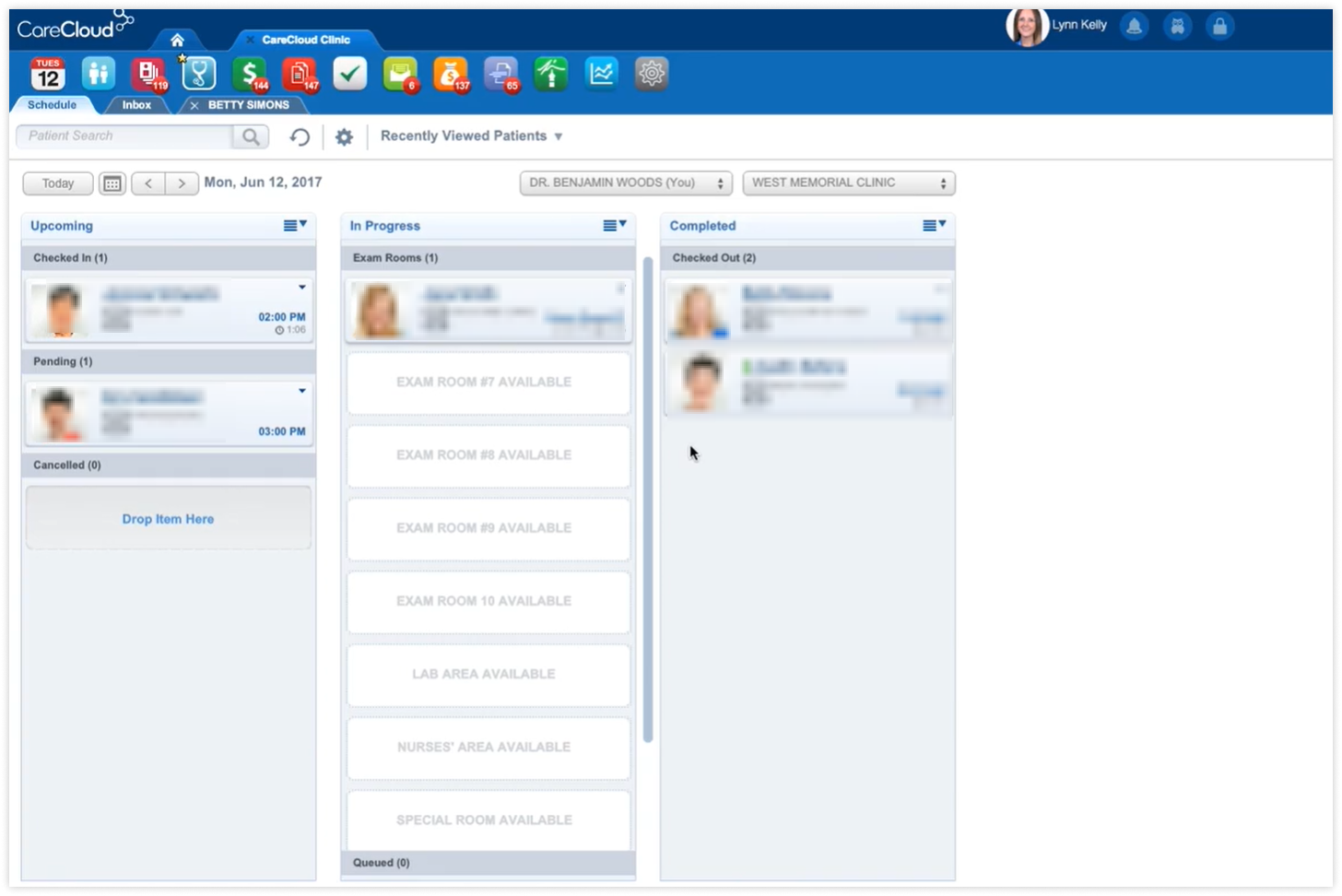This screenshot has width=1342, height=896.
Task: Select EXAM ROOM #9 AVAILABLE slot
Action: (x=489, y=528)
